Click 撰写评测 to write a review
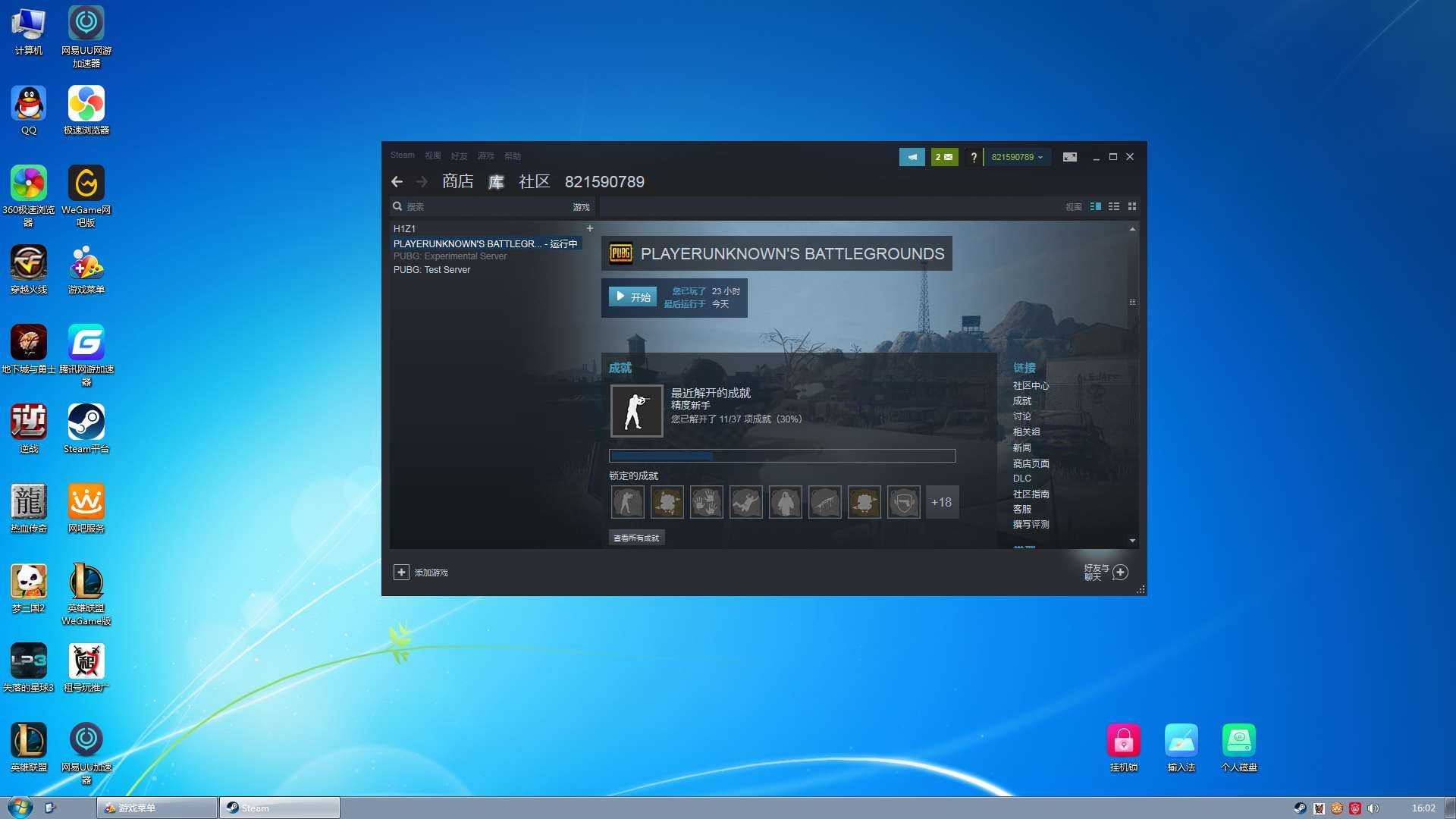The height and width of the screenshot is (819, 1456). pyautogui.click(x=1031, y=524)
